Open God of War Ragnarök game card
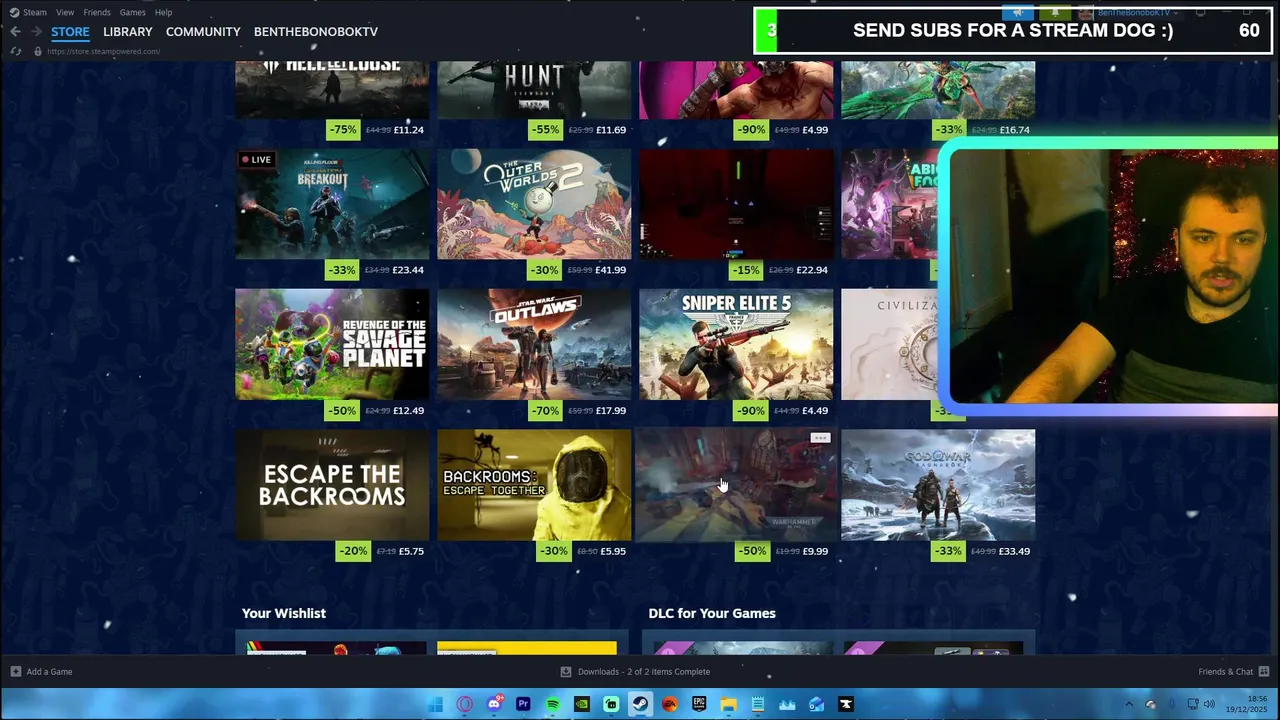Screen dimensions: 1280x720 [x=938, y=485]
